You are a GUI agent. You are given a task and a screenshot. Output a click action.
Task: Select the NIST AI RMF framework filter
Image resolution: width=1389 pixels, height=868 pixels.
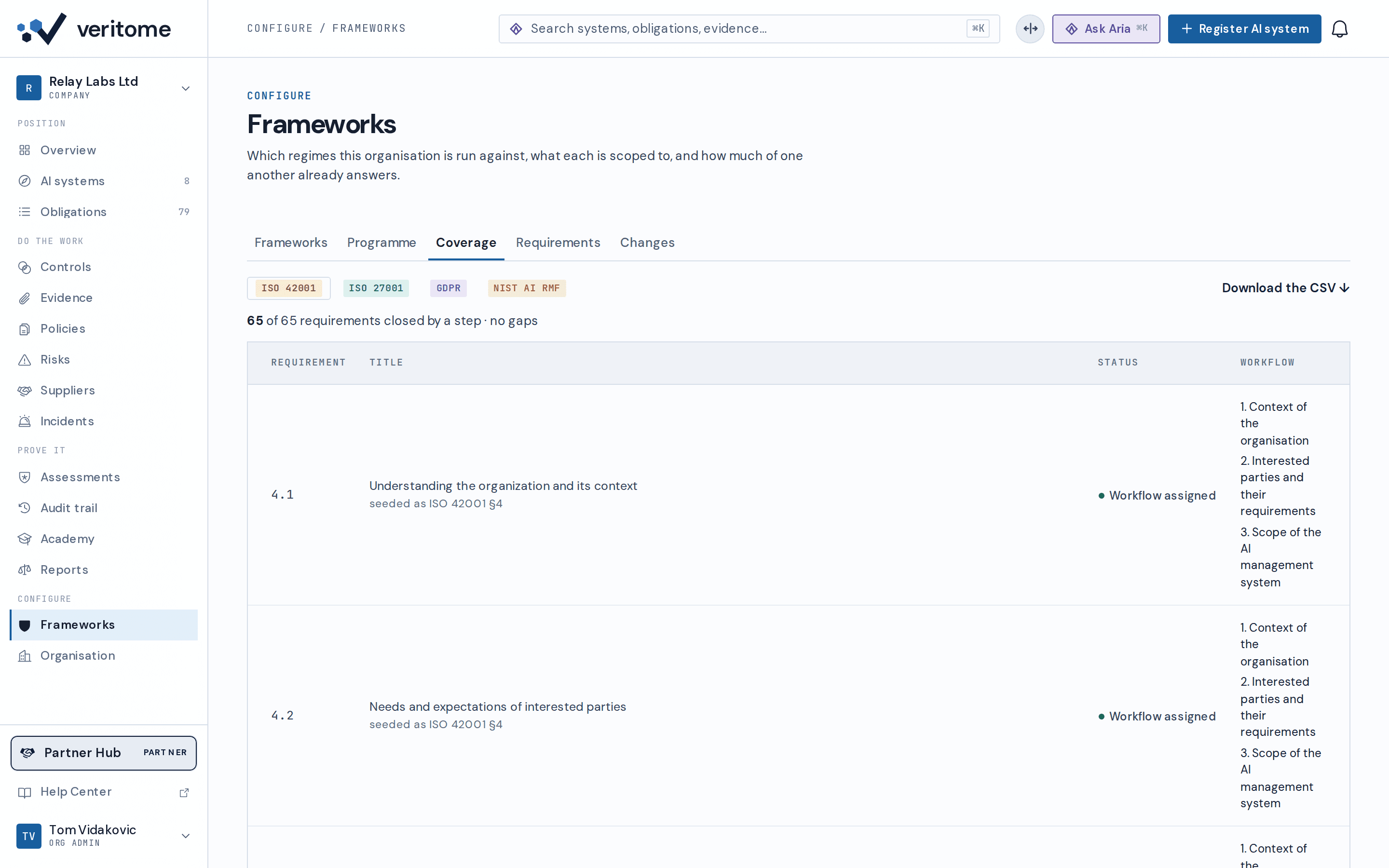click(526, 288)
